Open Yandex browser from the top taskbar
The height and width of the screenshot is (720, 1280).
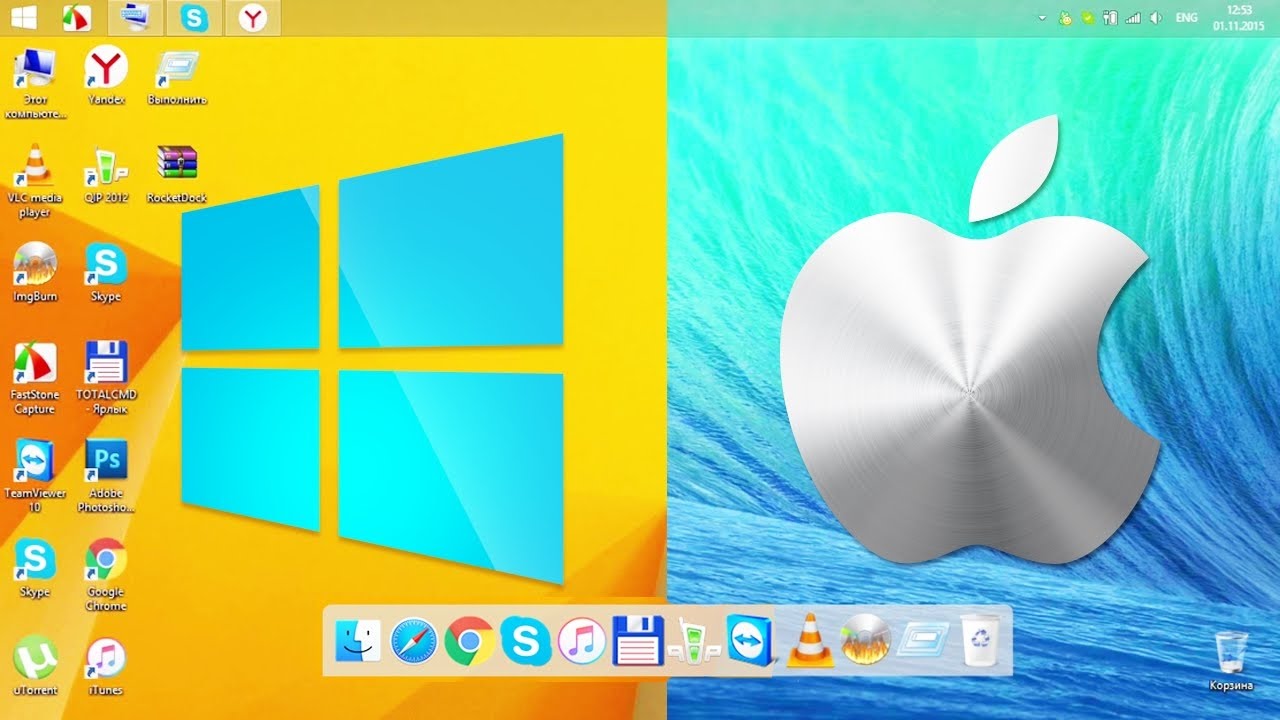(x=253, y=17)
